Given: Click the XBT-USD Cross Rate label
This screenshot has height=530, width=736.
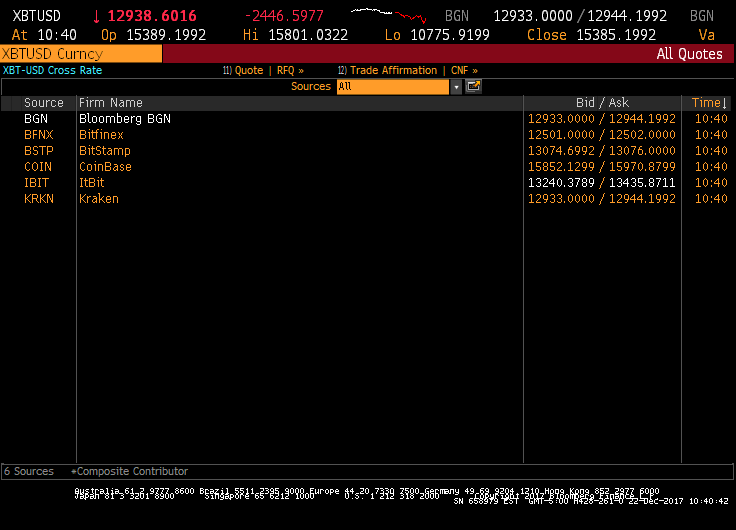Looking at the screenshot, I should pyautogui.click(x=53, y=70).
